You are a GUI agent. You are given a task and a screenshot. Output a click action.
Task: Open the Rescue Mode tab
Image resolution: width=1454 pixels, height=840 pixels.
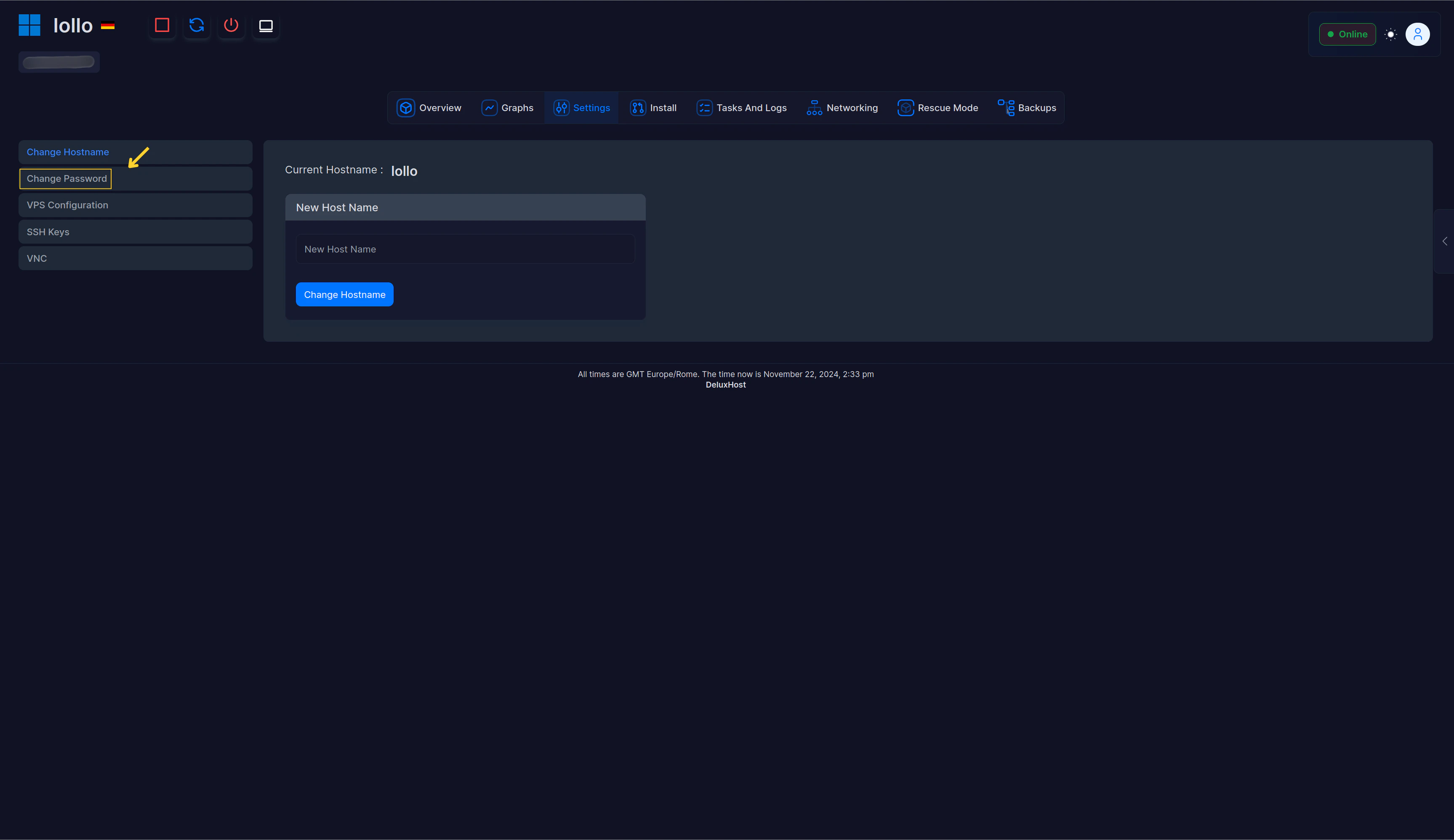point(937,108)
